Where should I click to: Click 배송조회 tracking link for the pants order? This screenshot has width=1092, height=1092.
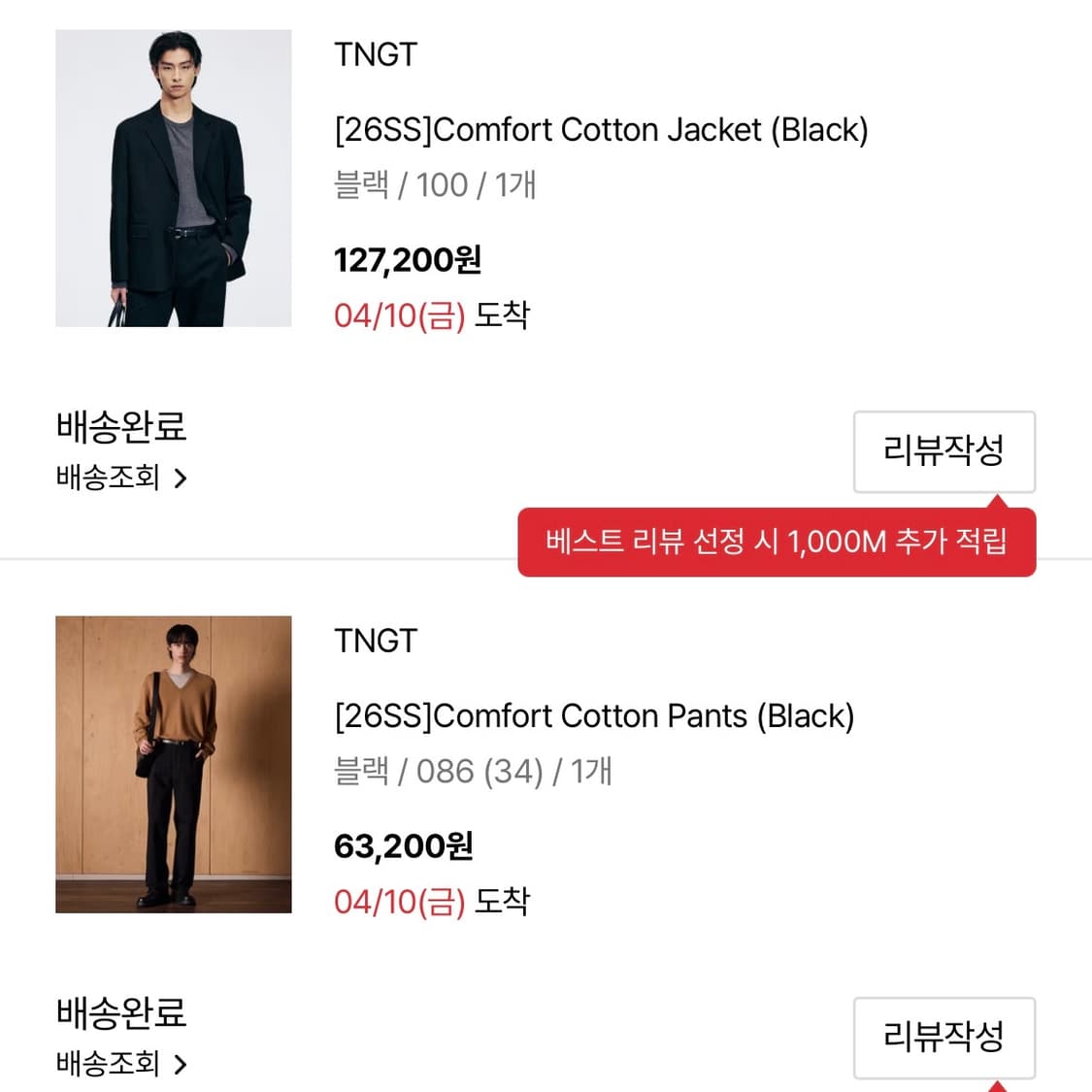(107, 1064)
